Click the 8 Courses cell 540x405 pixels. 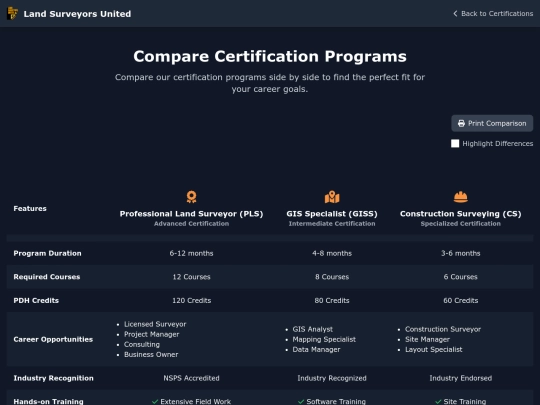tap(332, 277)
